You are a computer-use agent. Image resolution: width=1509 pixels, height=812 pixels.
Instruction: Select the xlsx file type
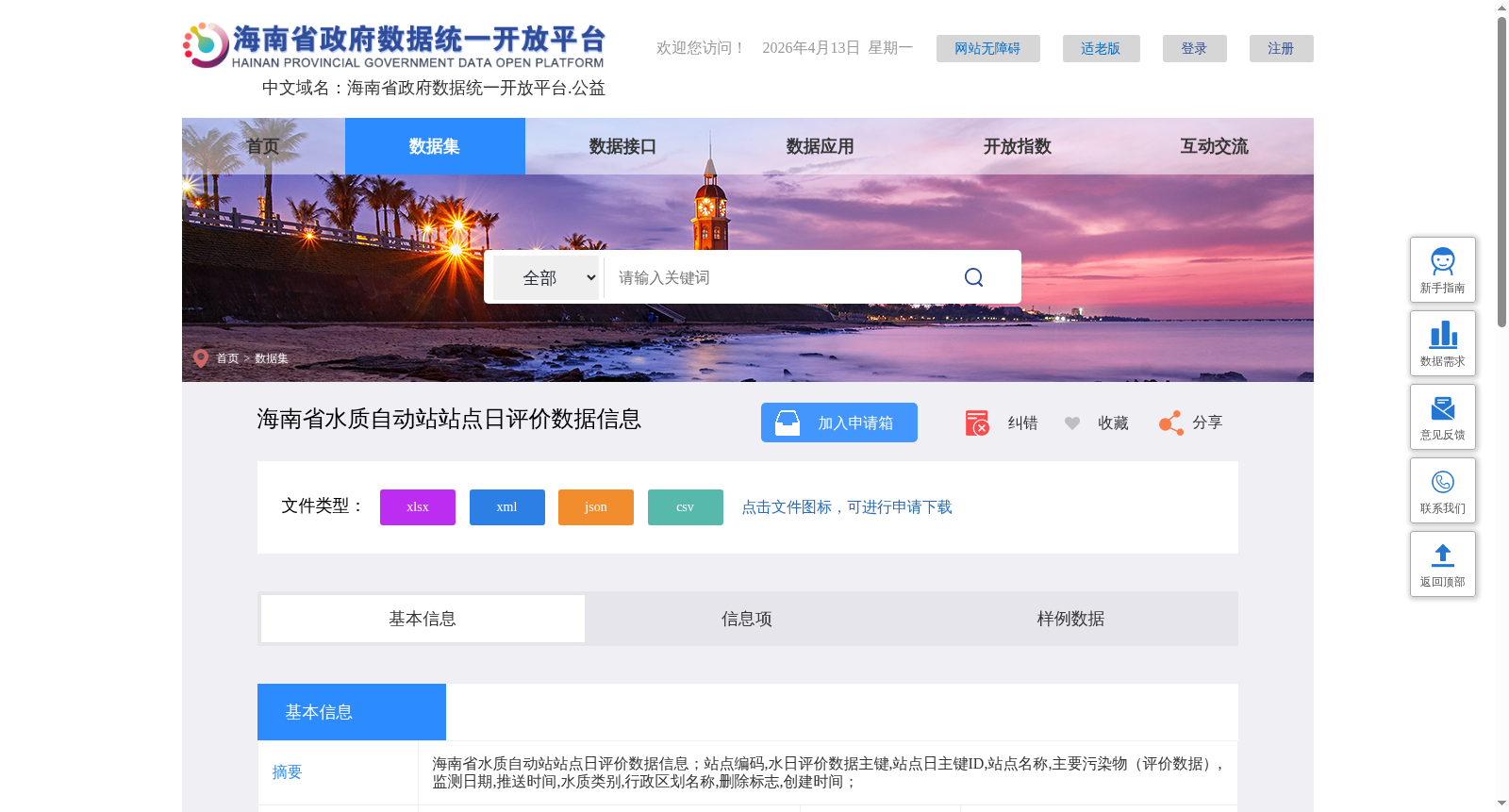(418, 507)
